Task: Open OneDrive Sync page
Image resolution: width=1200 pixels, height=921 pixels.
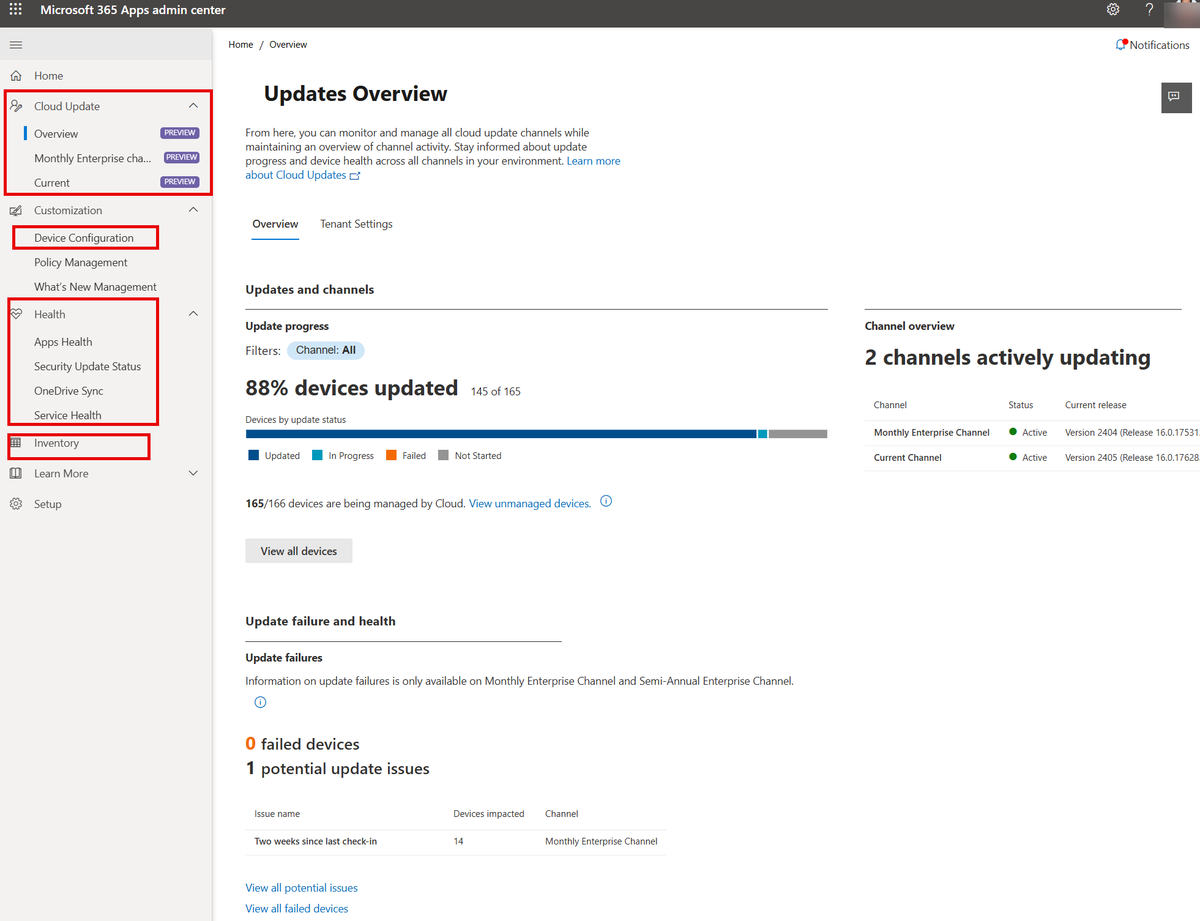Action: pos(69,391)
